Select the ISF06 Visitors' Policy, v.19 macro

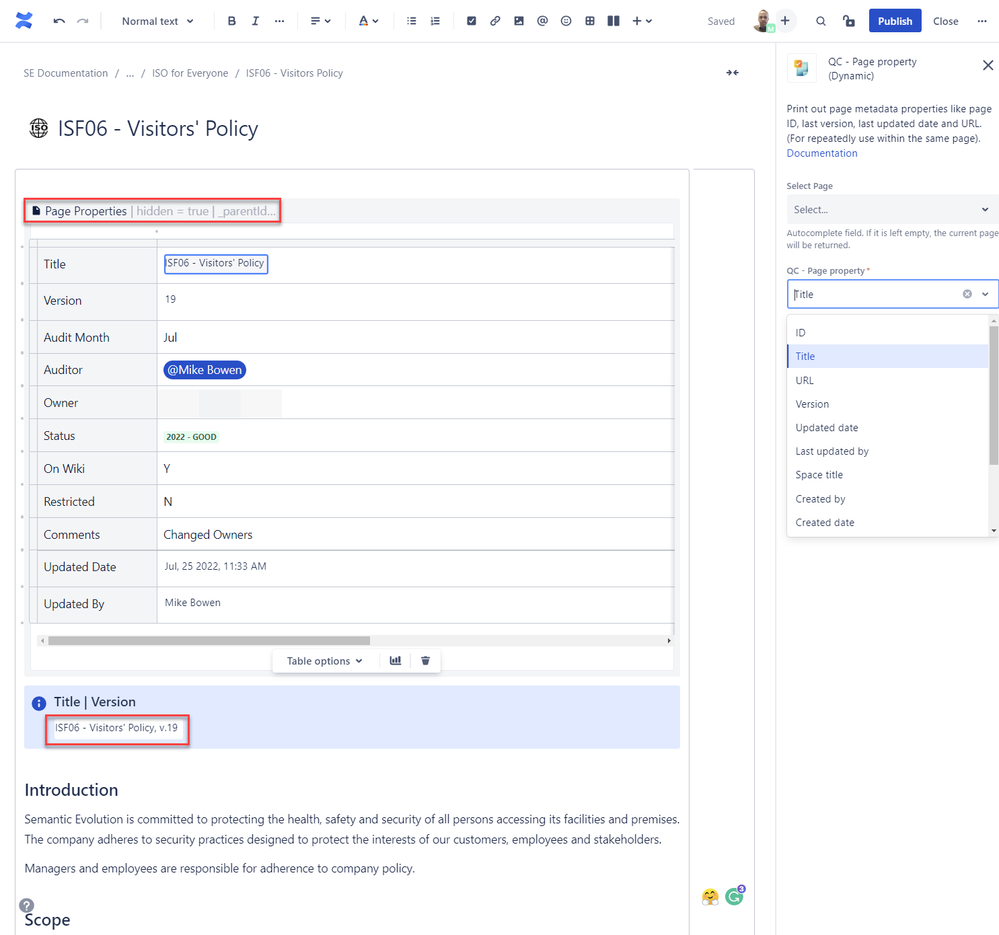coord(117,728)
